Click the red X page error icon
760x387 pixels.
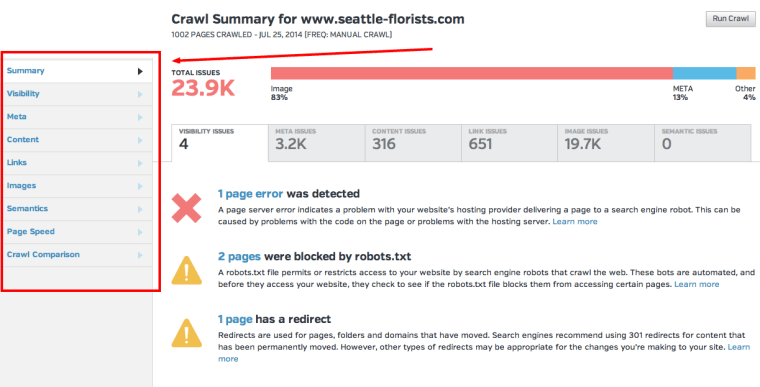point(187,208)
